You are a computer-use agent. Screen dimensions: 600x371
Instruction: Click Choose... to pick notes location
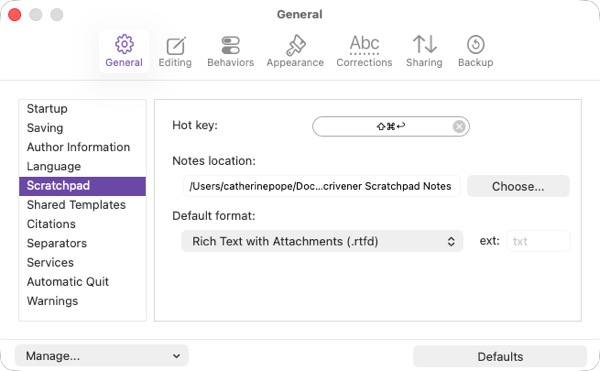(518, 186)
